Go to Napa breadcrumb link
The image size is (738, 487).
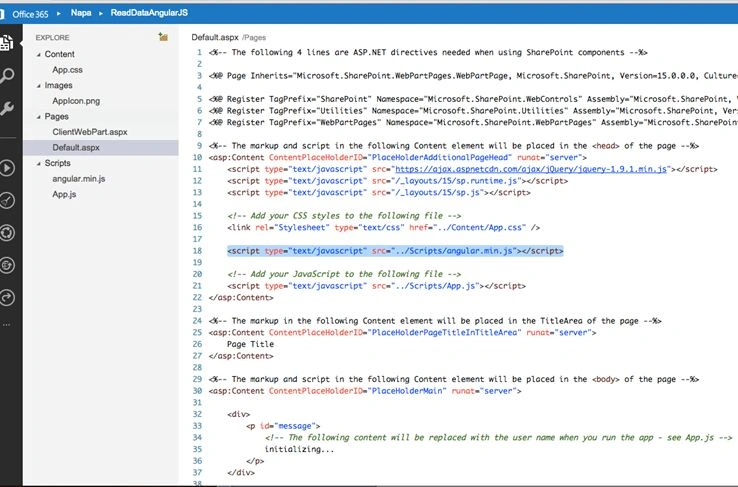point(81,13)
